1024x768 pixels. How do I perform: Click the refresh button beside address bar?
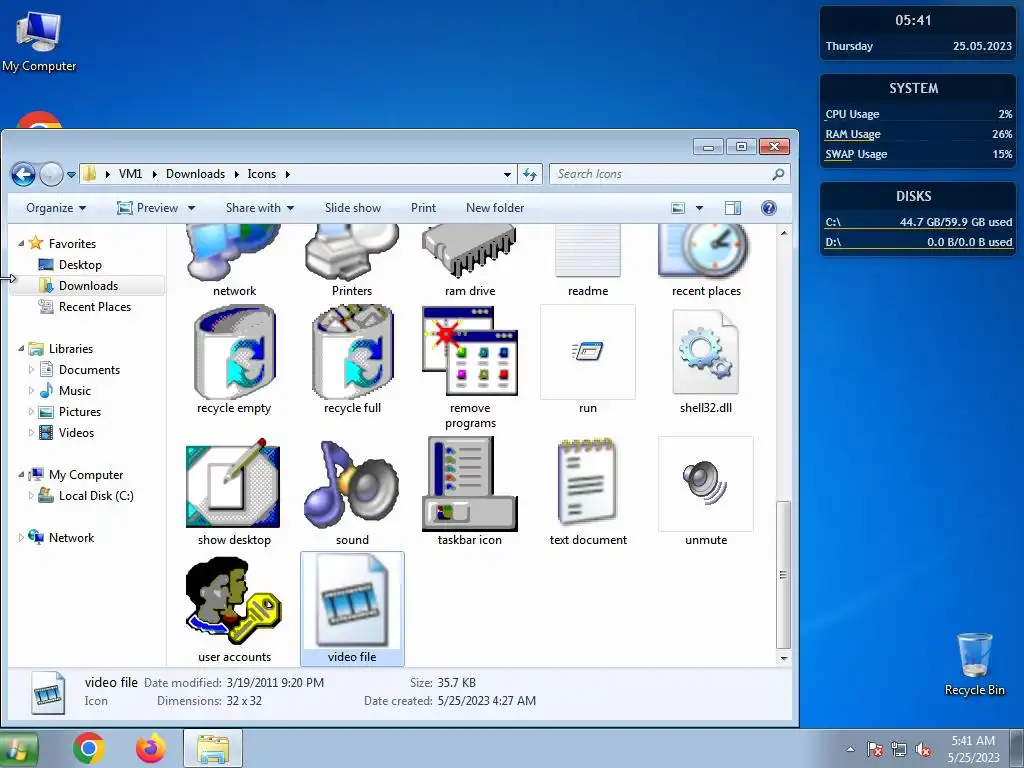point(530,174)
